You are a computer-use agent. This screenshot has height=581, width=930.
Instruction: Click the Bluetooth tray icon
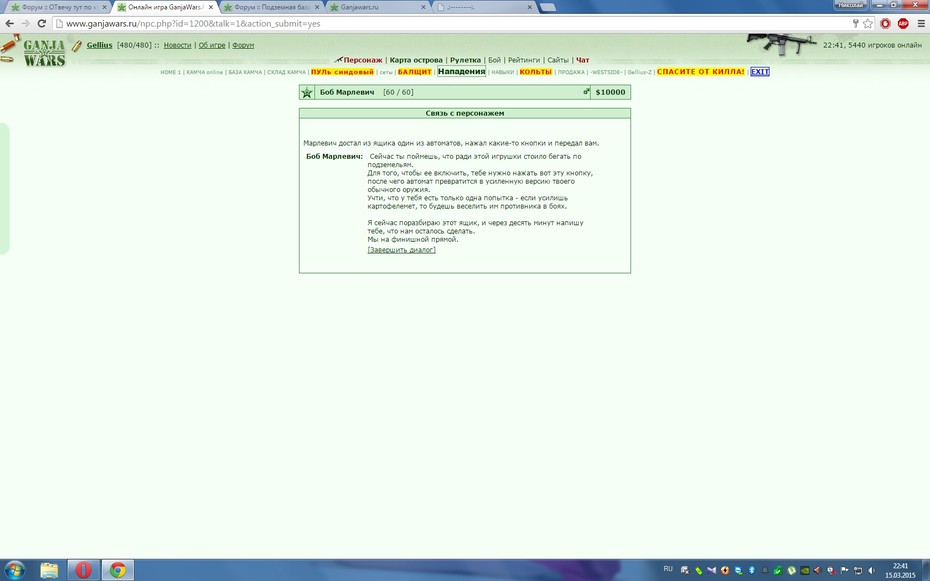[751, 570]
